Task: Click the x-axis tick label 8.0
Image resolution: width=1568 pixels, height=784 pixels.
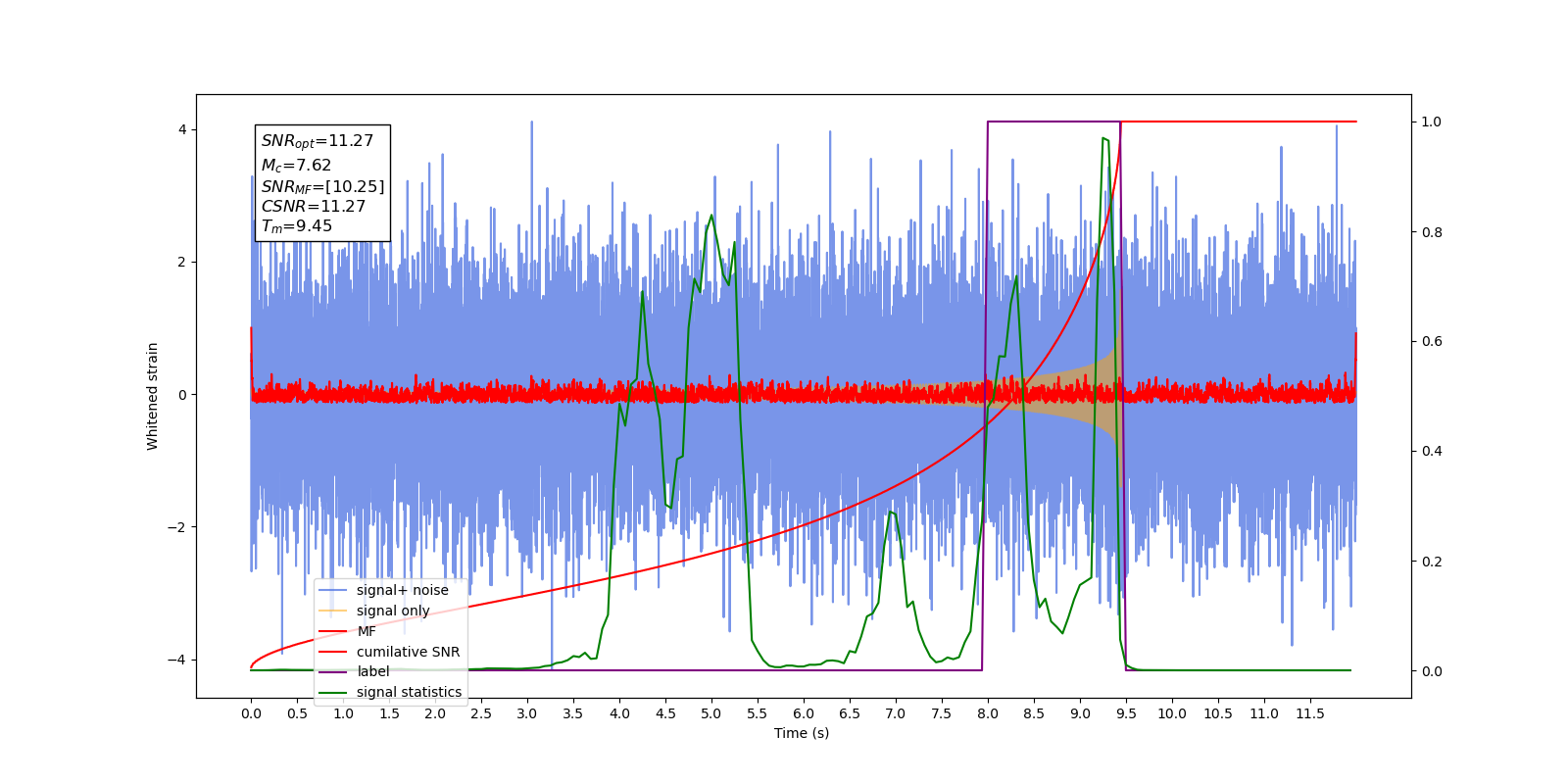Action: 988,713
